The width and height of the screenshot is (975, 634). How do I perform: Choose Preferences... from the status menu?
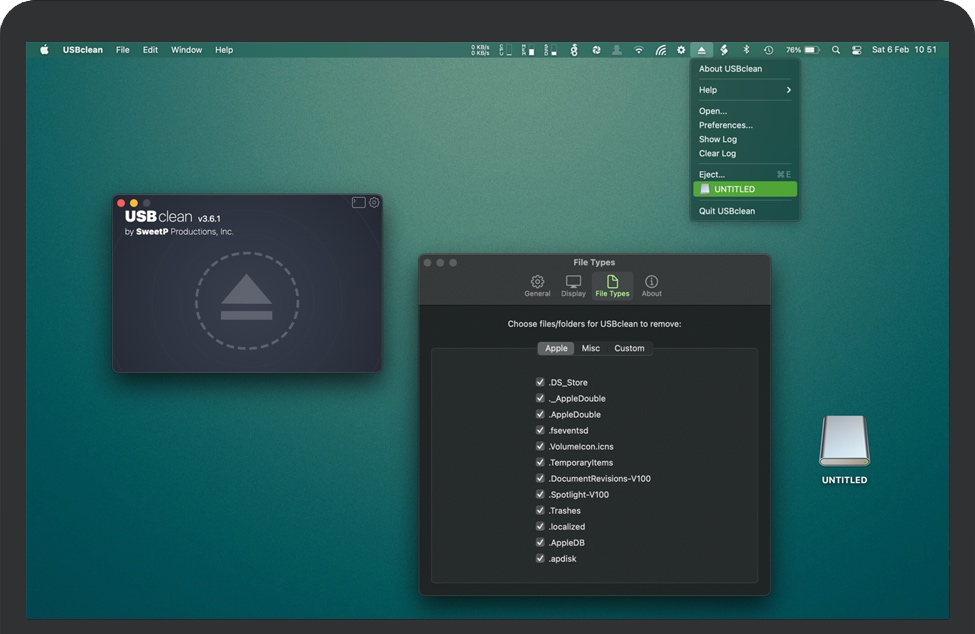(x=725, y=125)
